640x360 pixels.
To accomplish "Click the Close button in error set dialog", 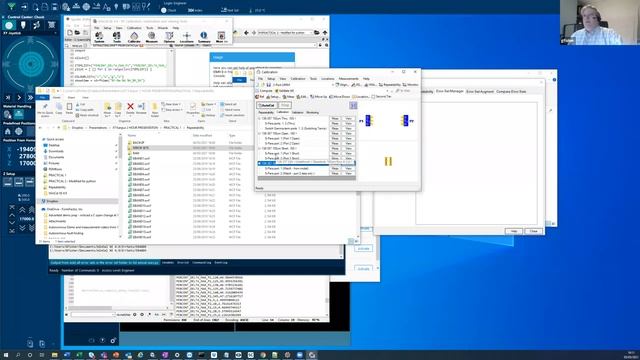I will click(534, 231).
